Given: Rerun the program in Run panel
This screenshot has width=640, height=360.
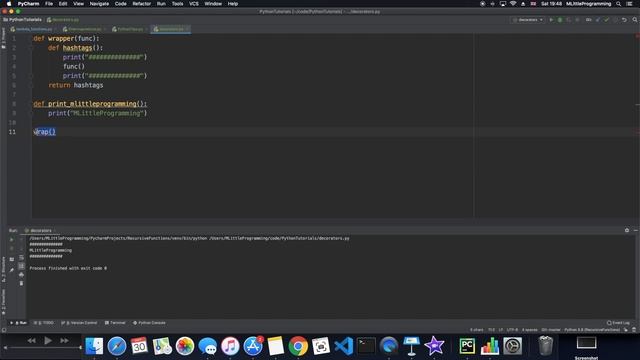Looking at the screenshot, I should (x=11, y=240).
